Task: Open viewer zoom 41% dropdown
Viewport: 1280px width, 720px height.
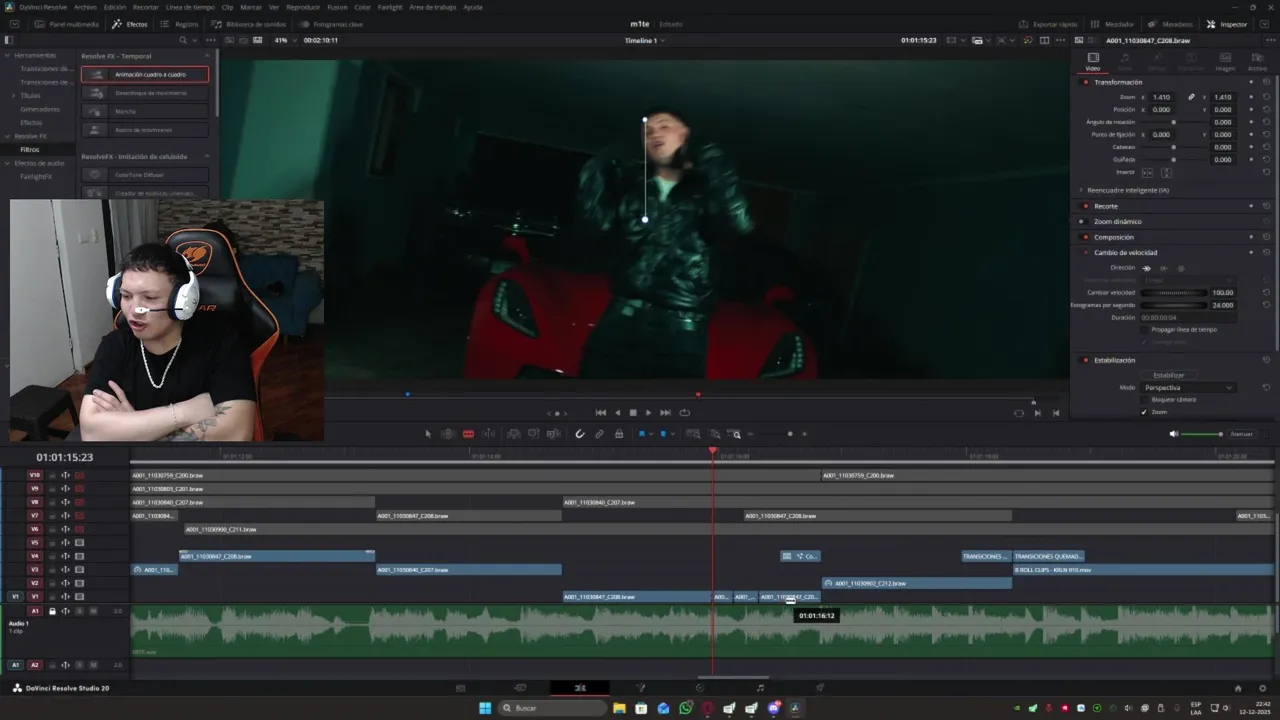Action: 285,40
